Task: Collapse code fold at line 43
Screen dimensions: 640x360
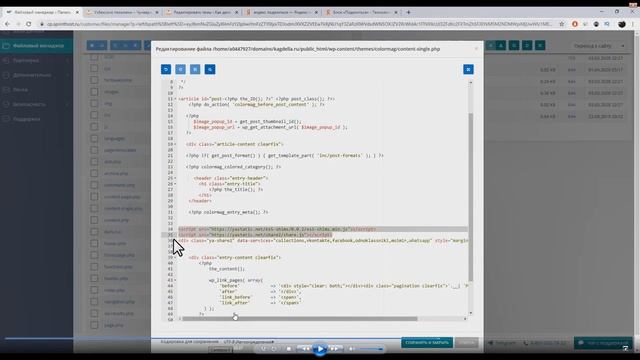Action: coord(176,280)
